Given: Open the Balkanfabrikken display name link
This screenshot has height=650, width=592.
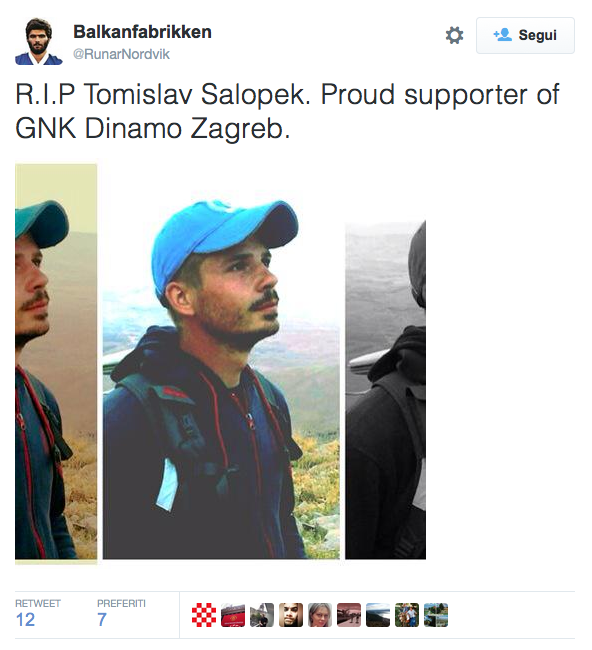Looking at the screenshot, I should [x=142, y=32].
